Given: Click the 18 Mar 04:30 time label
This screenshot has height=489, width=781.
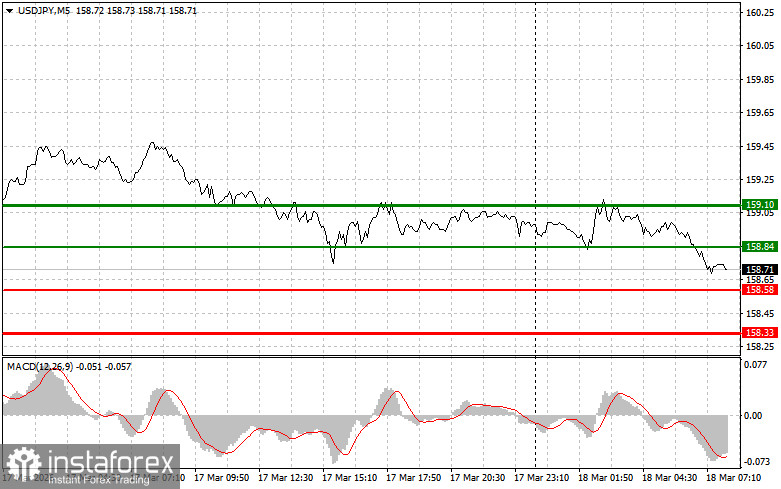Looking at the screenshot, I should [669, 478].
